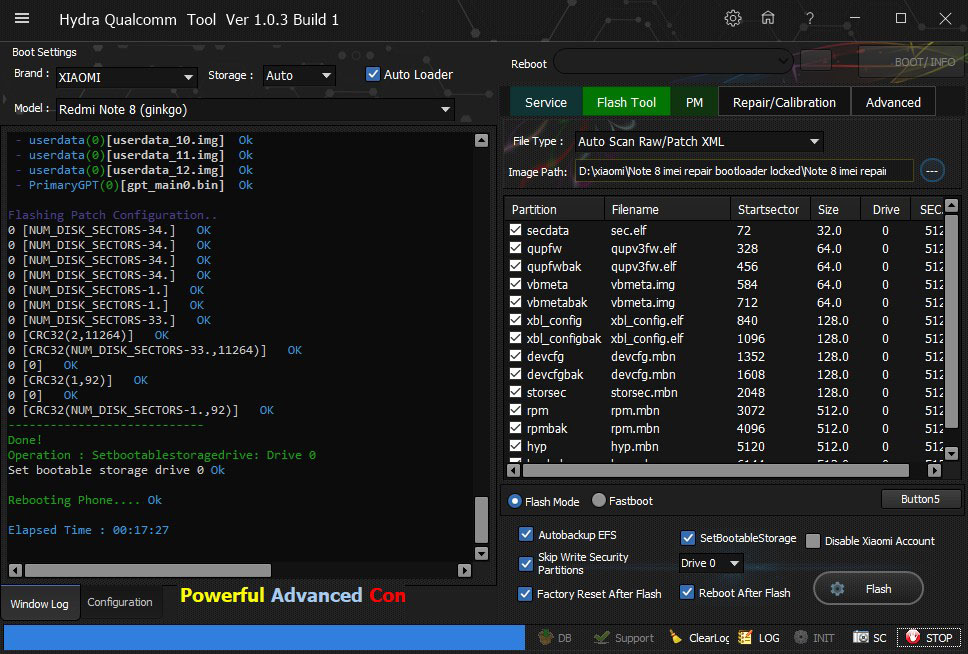Image resolution: width=968 pixels, height=654 pixels.
Task: Click the browse button beside Image Path
Action: pos(931,171)
